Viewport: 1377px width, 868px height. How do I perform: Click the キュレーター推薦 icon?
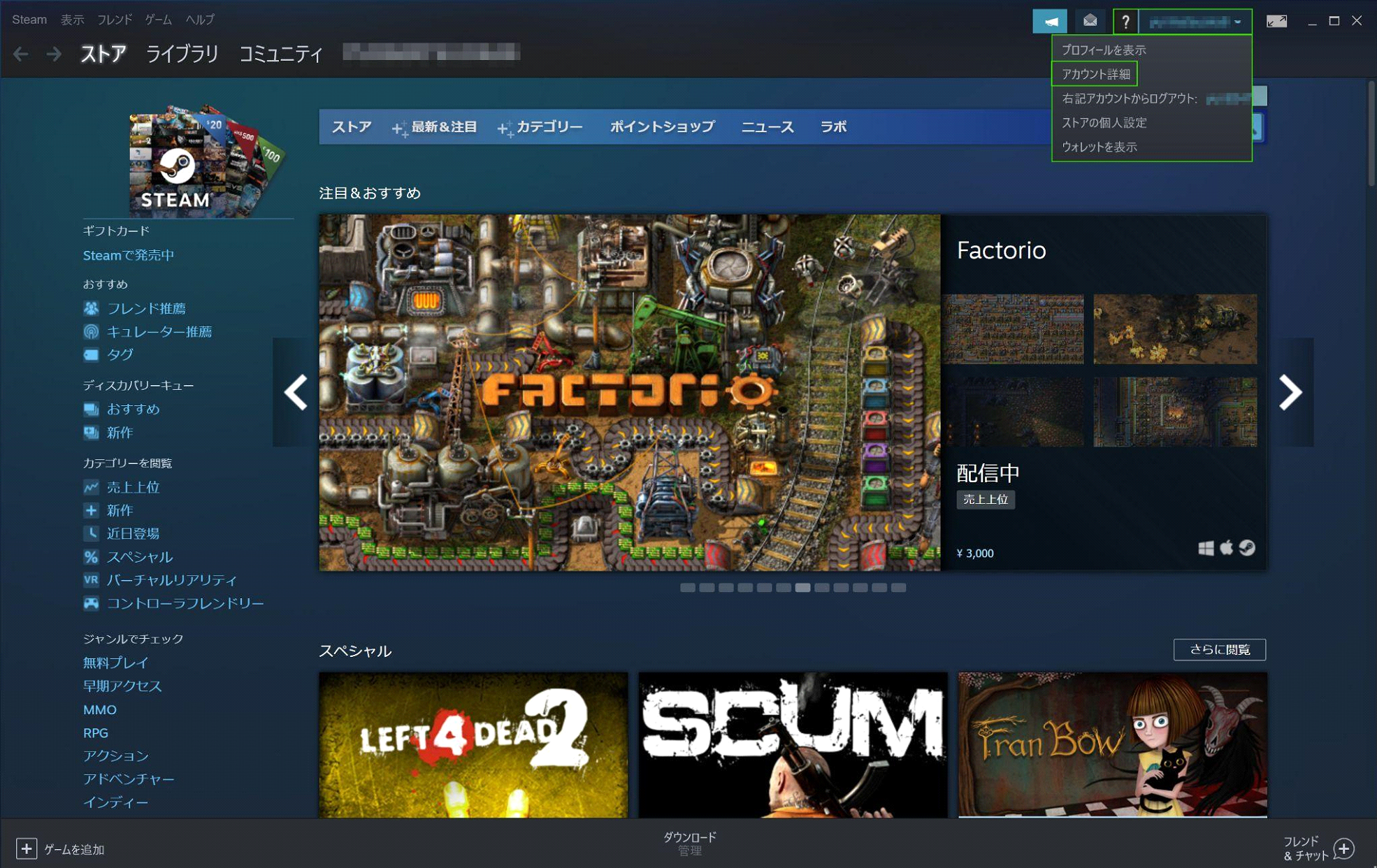(x=91, y=331)
